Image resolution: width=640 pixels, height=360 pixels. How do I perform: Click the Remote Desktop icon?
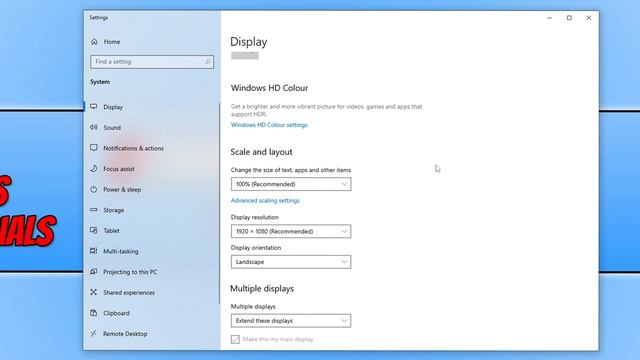pos(94,333)
